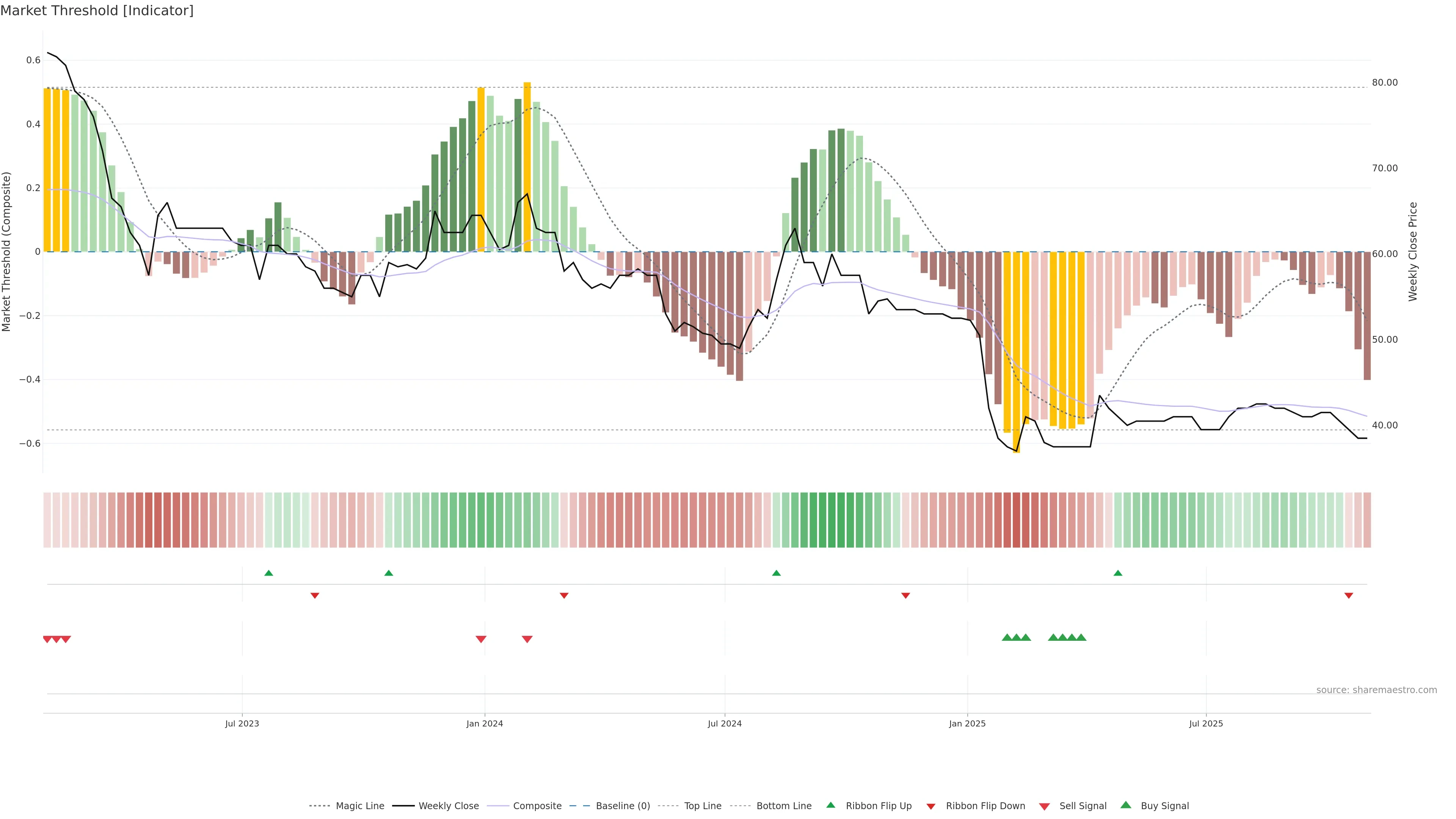The width and height of the screenshot is (1456, 819).
Task: Click the Jan 2024 x-axis label
Action: (x=485, y=723)
